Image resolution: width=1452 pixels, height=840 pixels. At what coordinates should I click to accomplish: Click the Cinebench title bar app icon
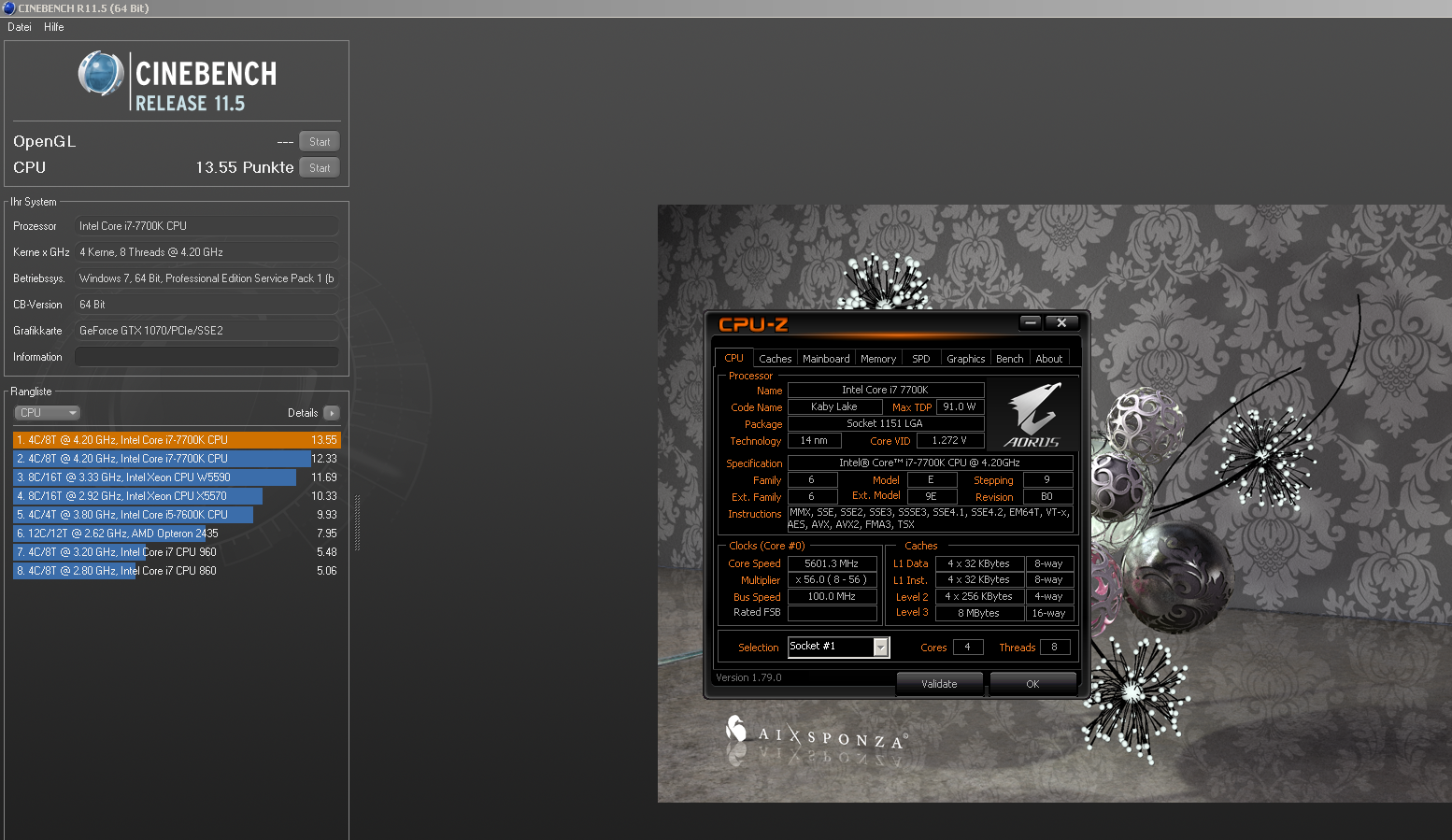pyautogui.click(x=9, y=8)
